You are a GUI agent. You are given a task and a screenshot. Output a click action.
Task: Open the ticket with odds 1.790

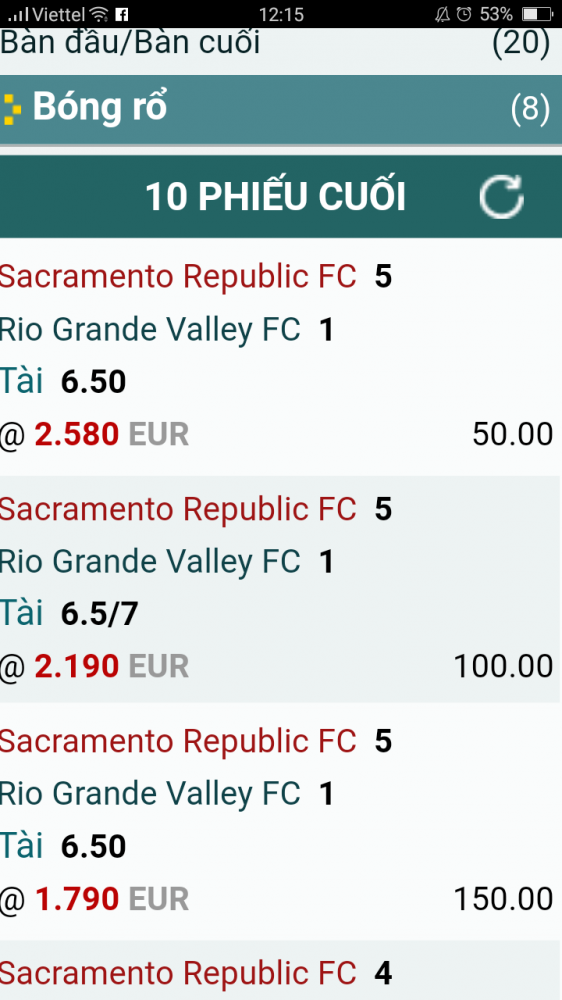coord(279,821)
